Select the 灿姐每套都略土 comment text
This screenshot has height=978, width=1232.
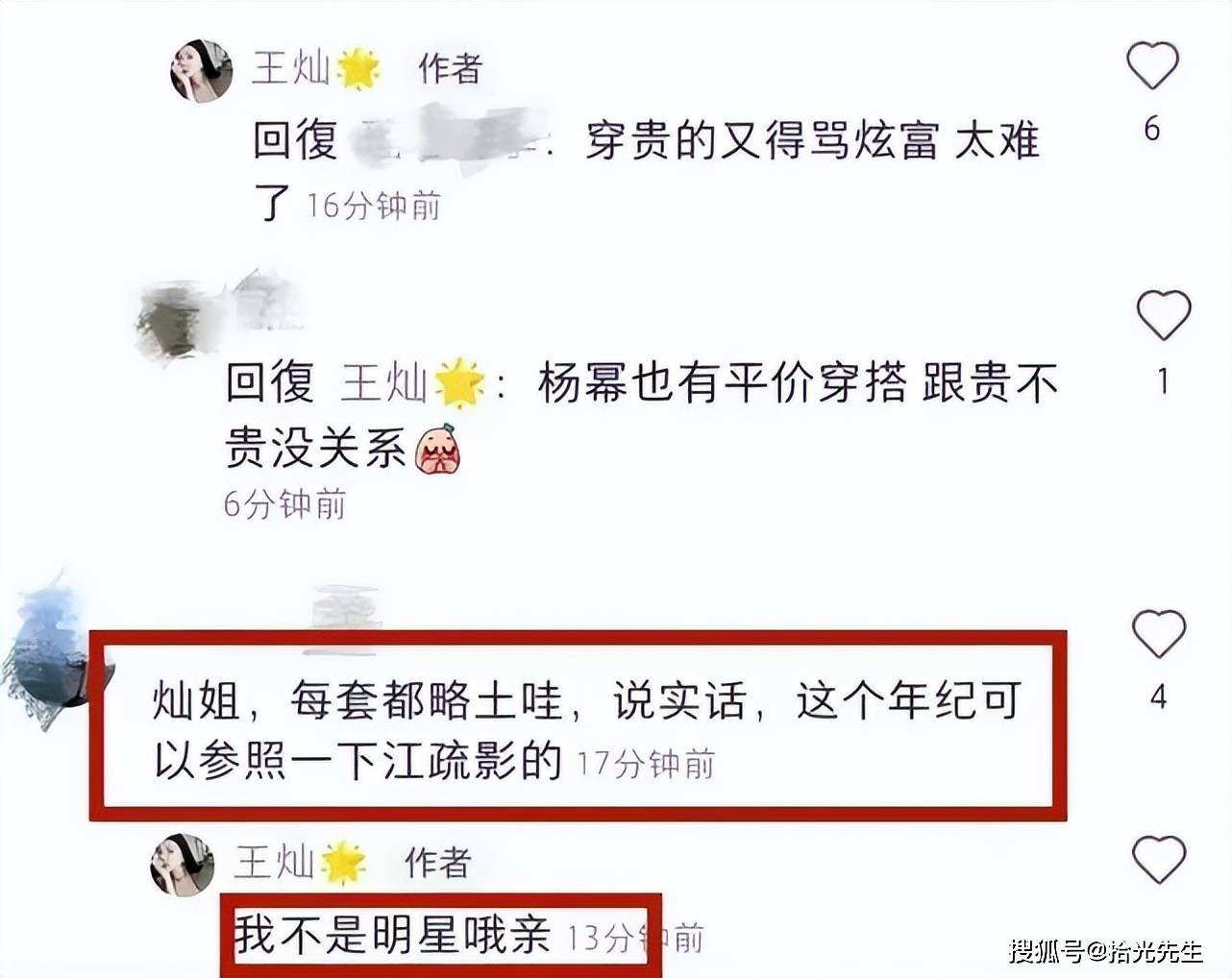586,730
